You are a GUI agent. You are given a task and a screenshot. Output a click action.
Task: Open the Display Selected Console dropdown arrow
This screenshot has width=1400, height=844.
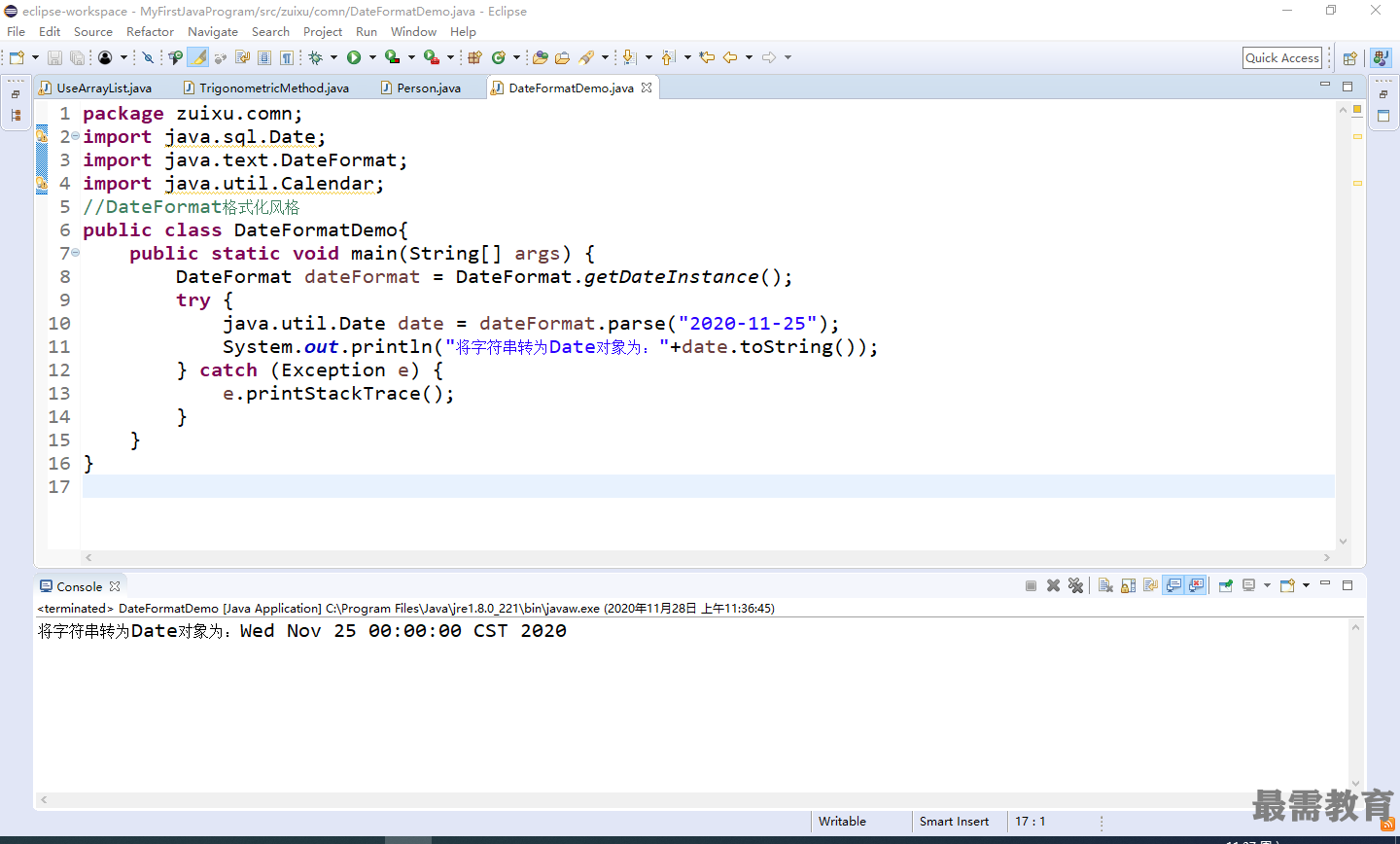[1267, 585]
